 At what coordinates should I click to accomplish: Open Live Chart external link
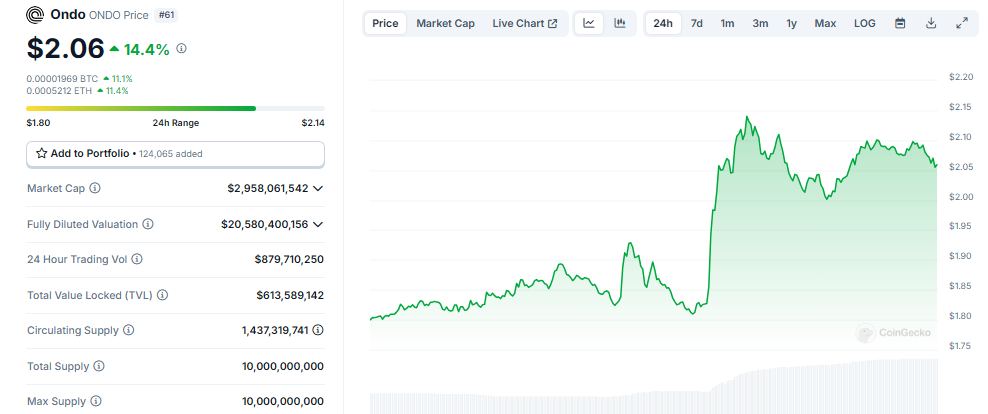point(525,23)
